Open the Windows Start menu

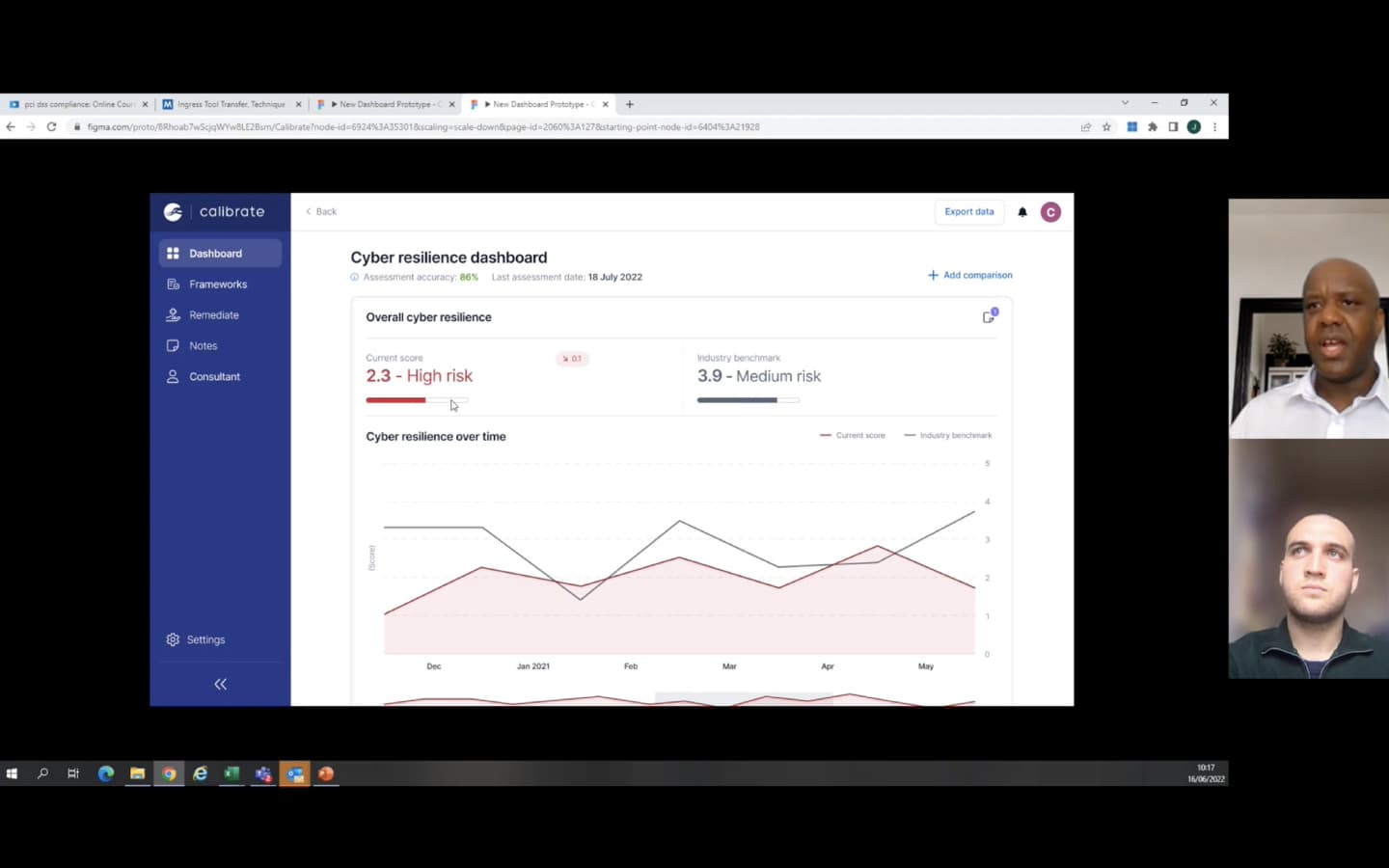12,773
